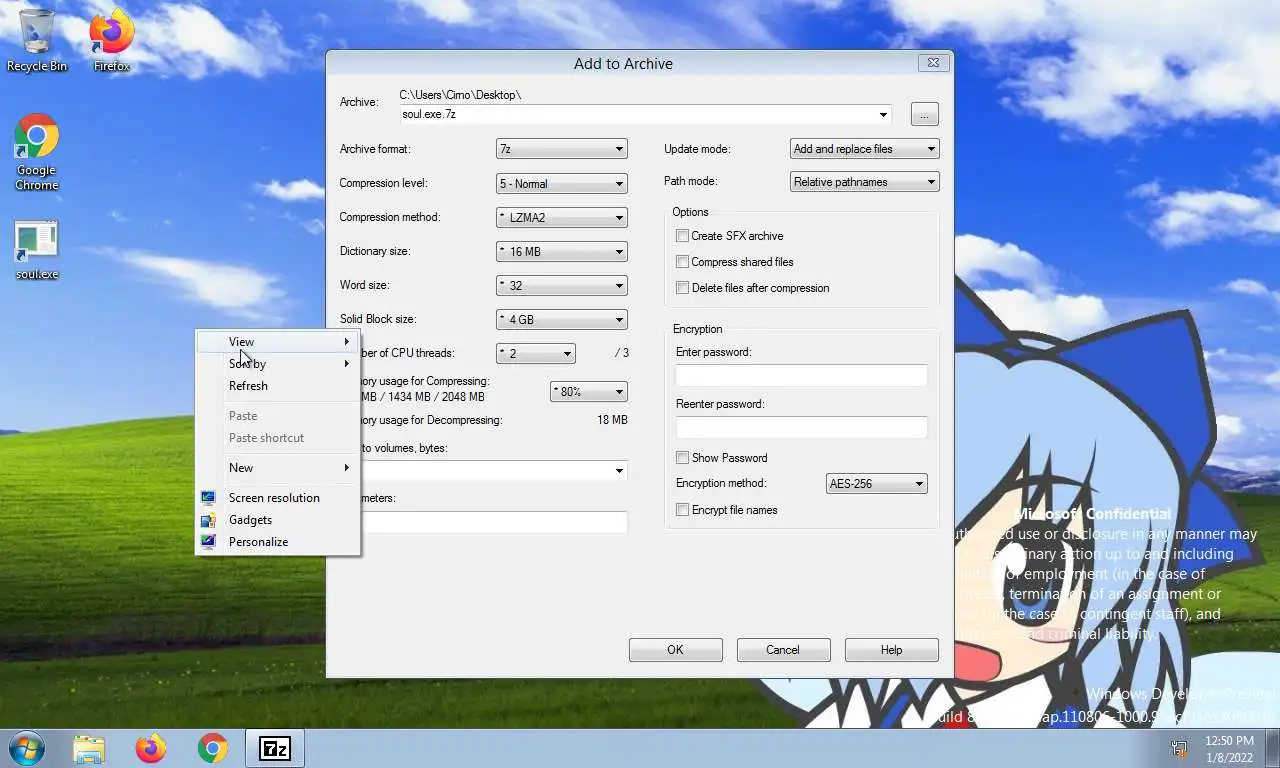Click the Enter password field
Screen dimensions: 1280x768
click(802, 376)
